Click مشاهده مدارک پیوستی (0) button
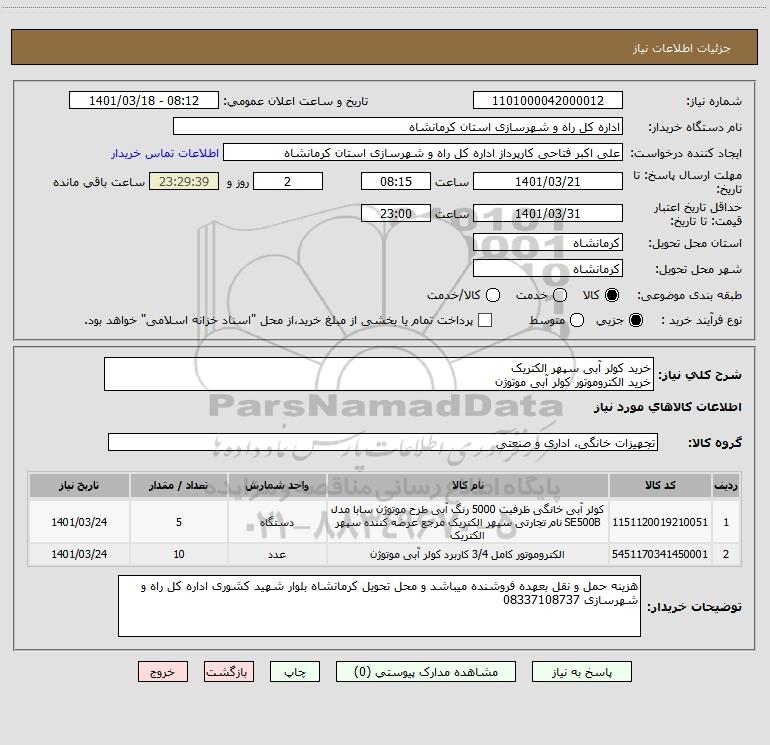Image resolution: width=770 pixels, height=745 pixels. pos(426,672)
